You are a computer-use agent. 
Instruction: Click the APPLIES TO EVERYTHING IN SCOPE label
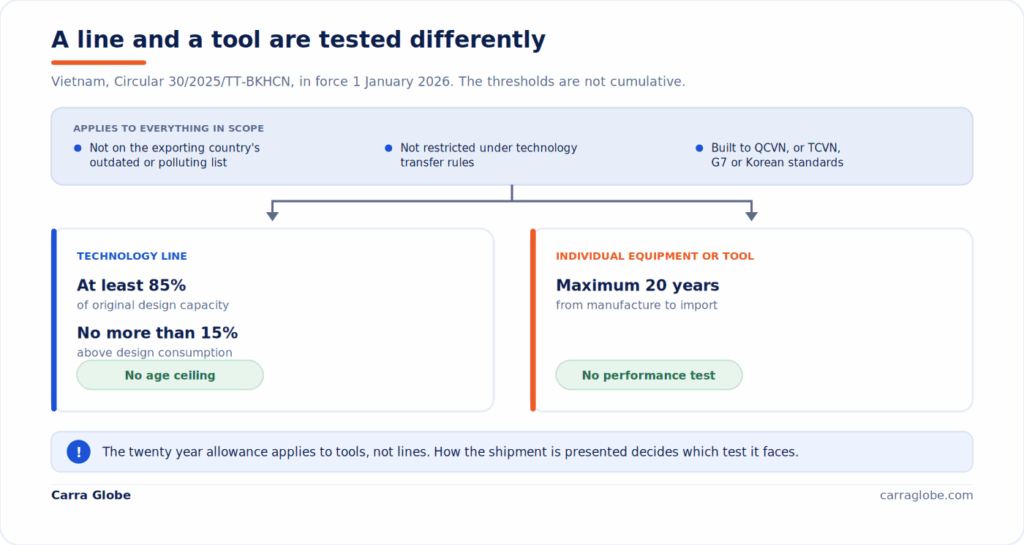(x=168, y=129)
